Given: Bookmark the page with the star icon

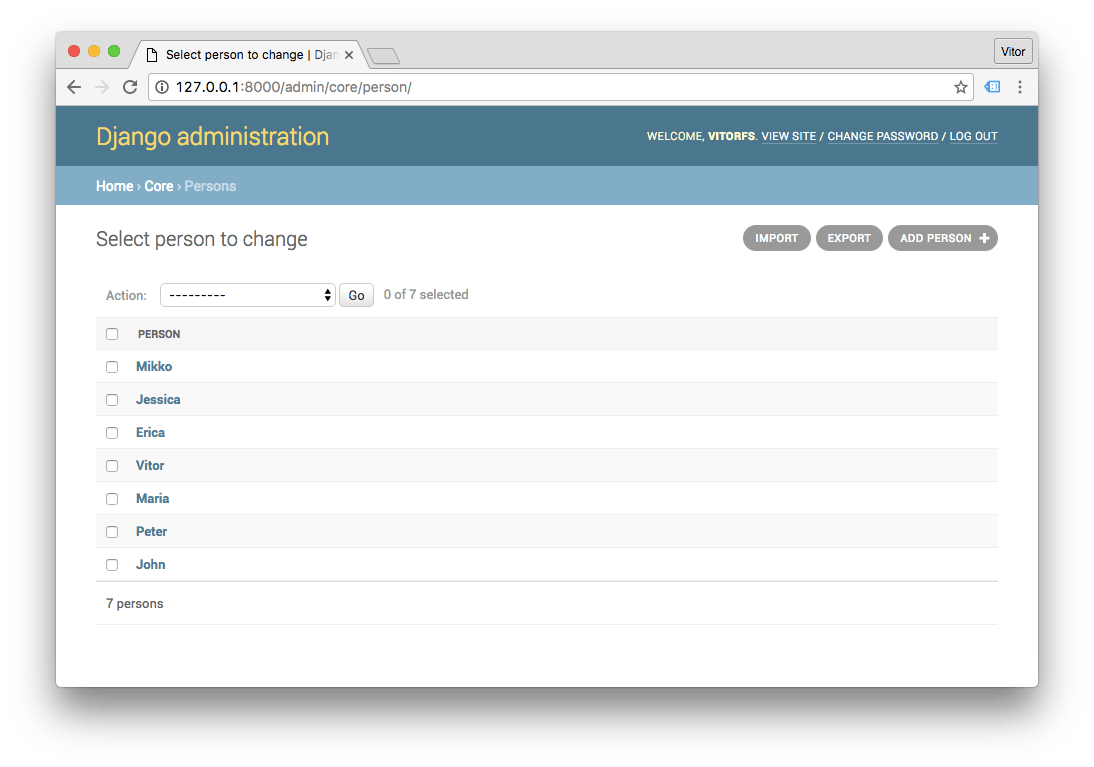Looking at the screenshot, I should point(959,87).
